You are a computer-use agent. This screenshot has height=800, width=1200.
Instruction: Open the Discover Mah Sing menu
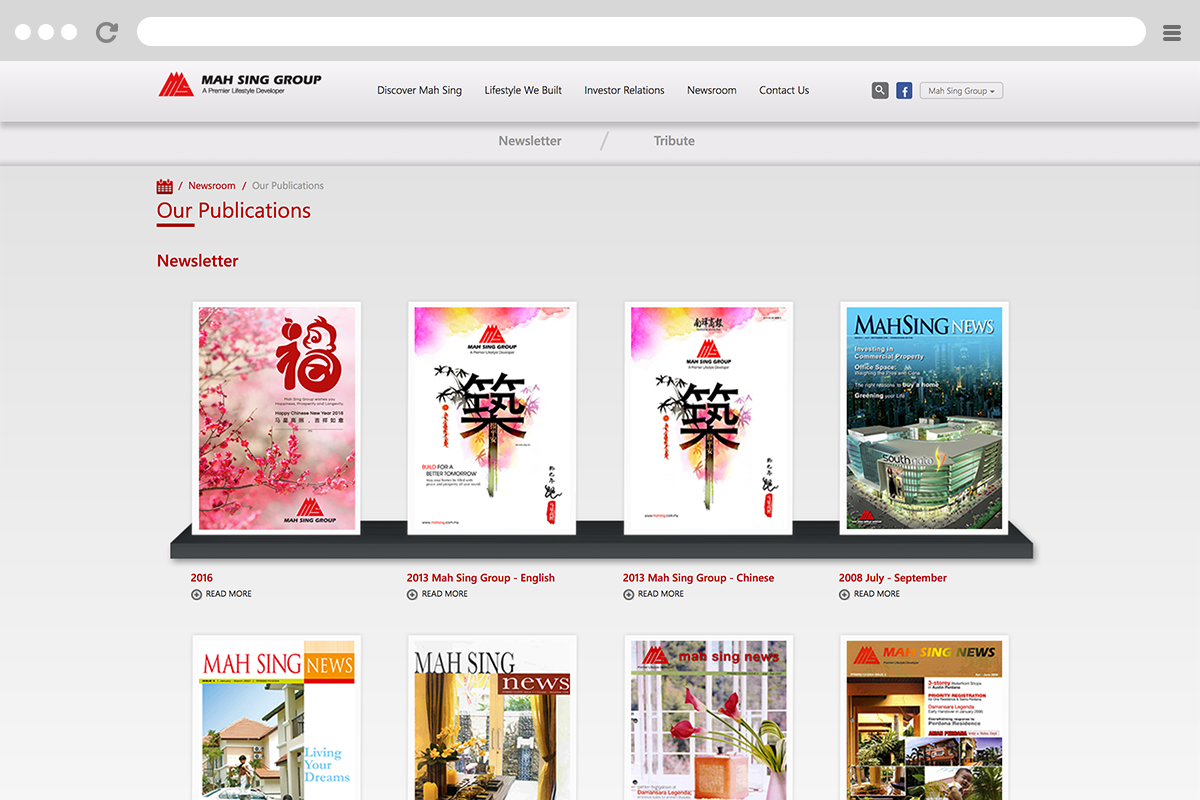tap(419, 90)
